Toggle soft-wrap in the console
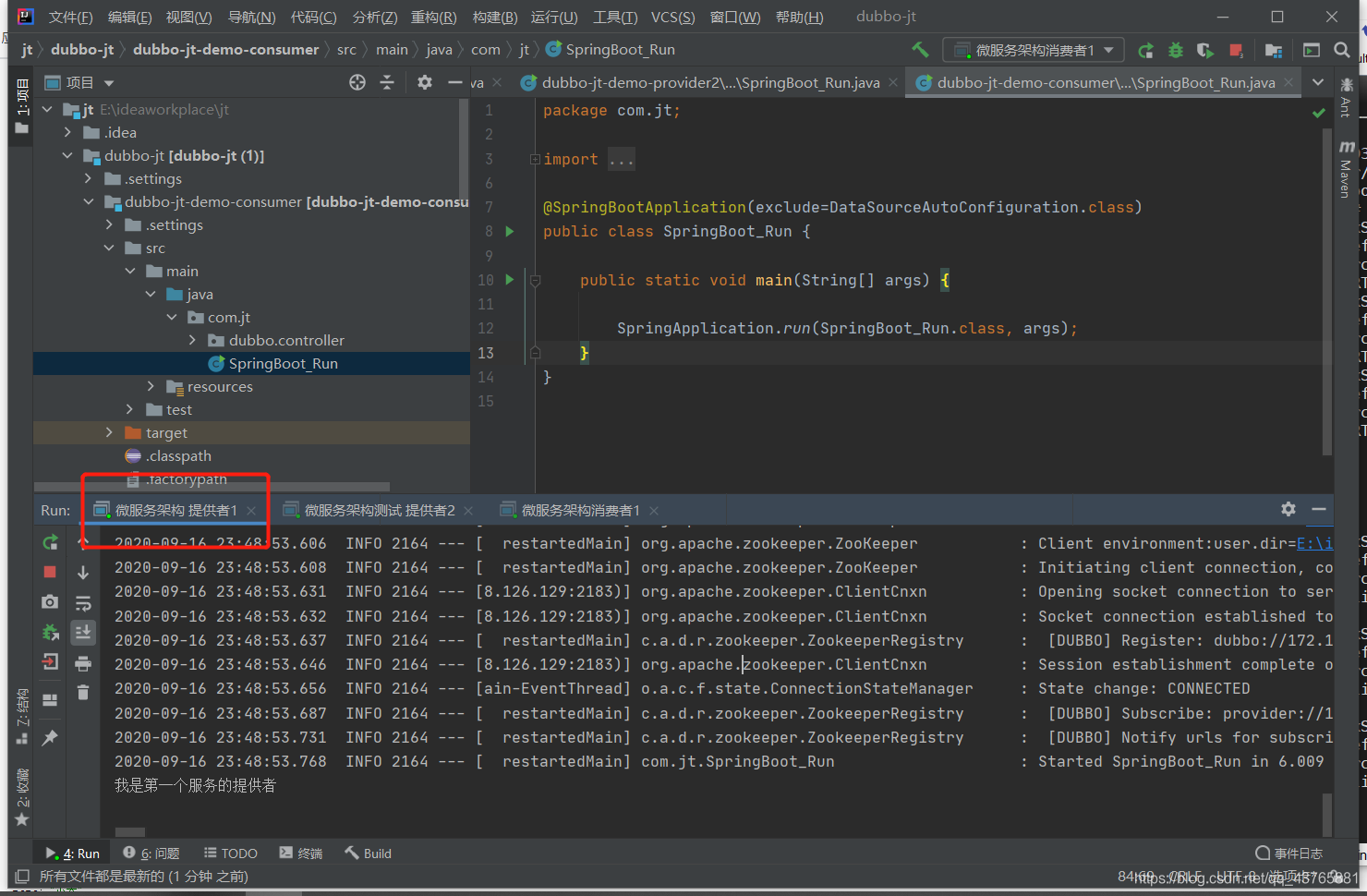 tap(83, 602)
